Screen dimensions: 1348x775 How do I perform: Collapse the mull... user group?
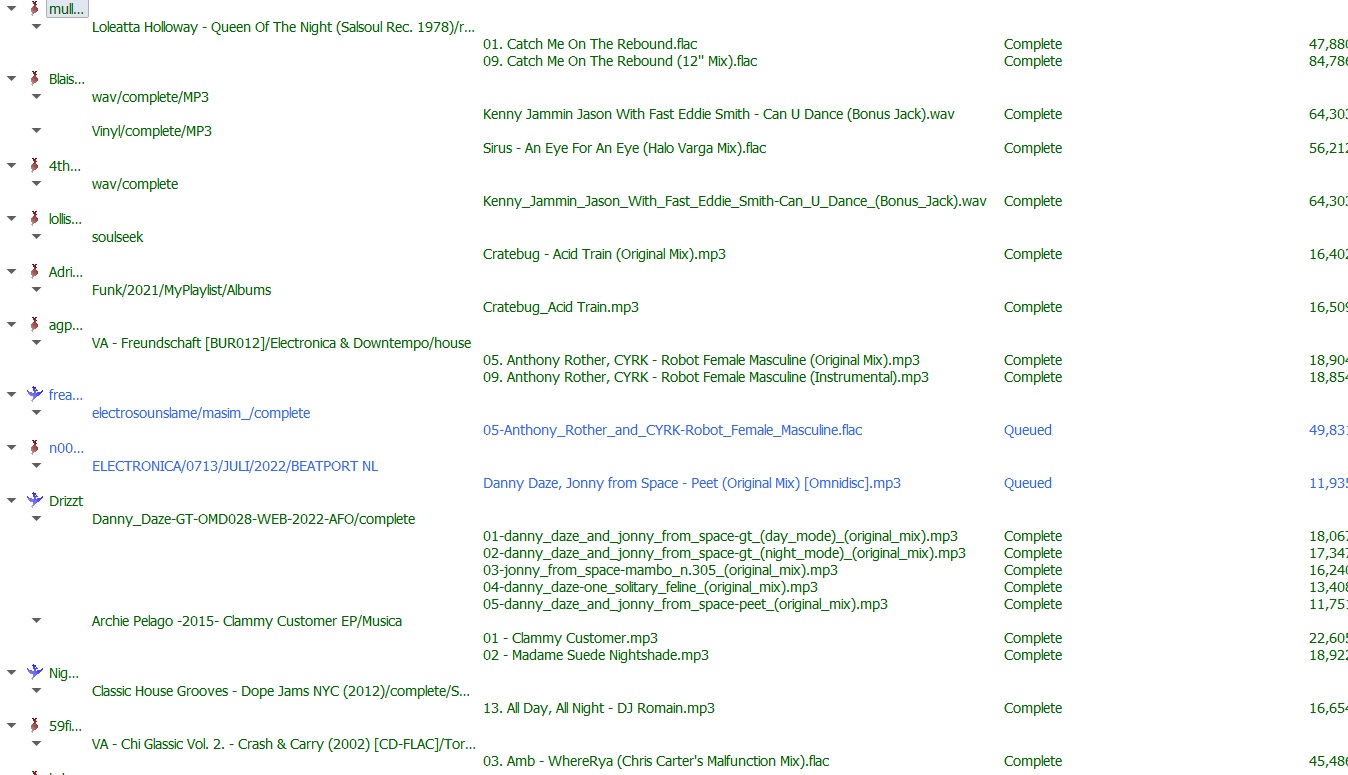[x=11, y=9]
